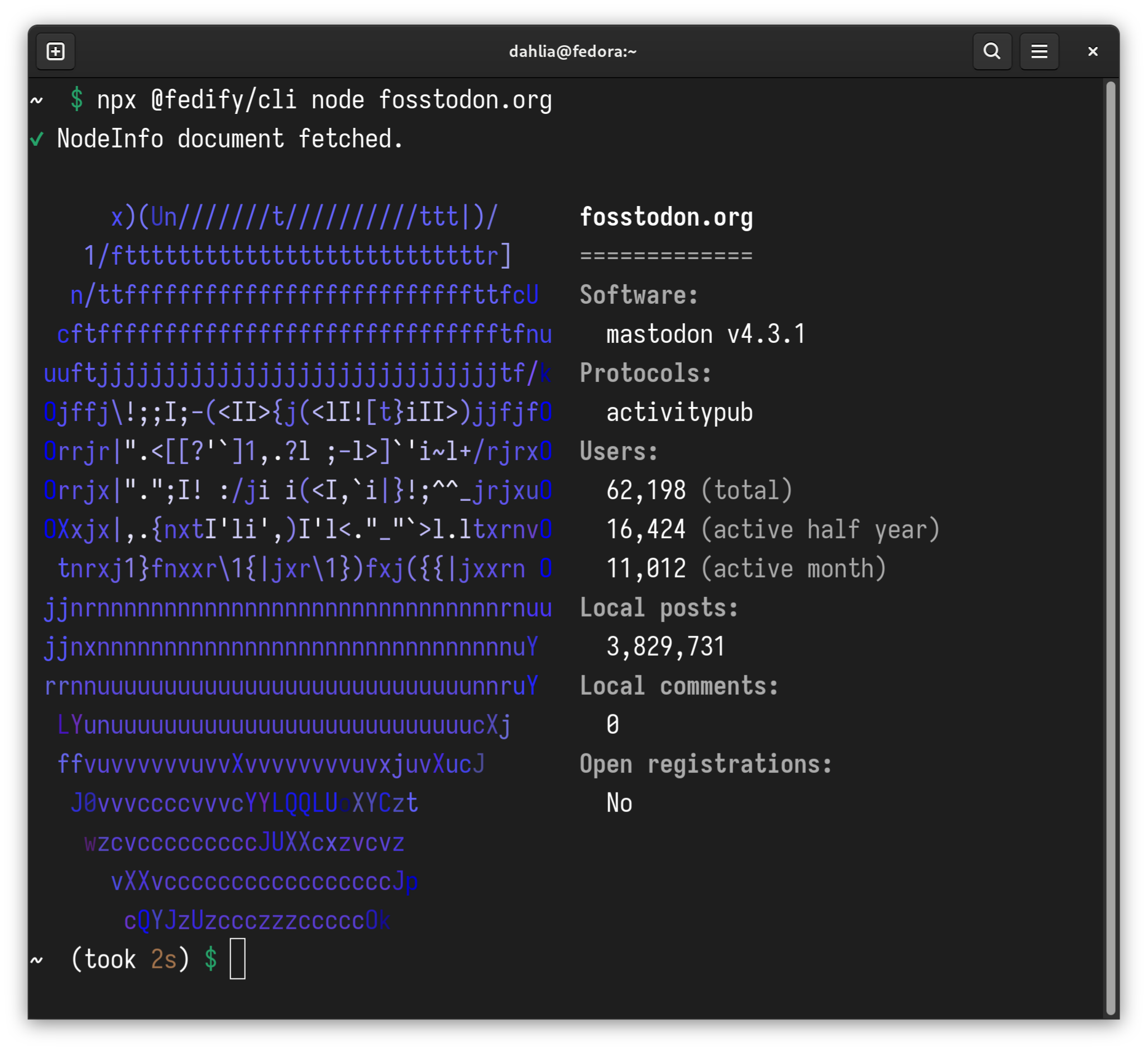Click the bold fosstodon.org heading
This screenshot has height=1051, width=1148.
pyautogui.click(x=666, y=218)
